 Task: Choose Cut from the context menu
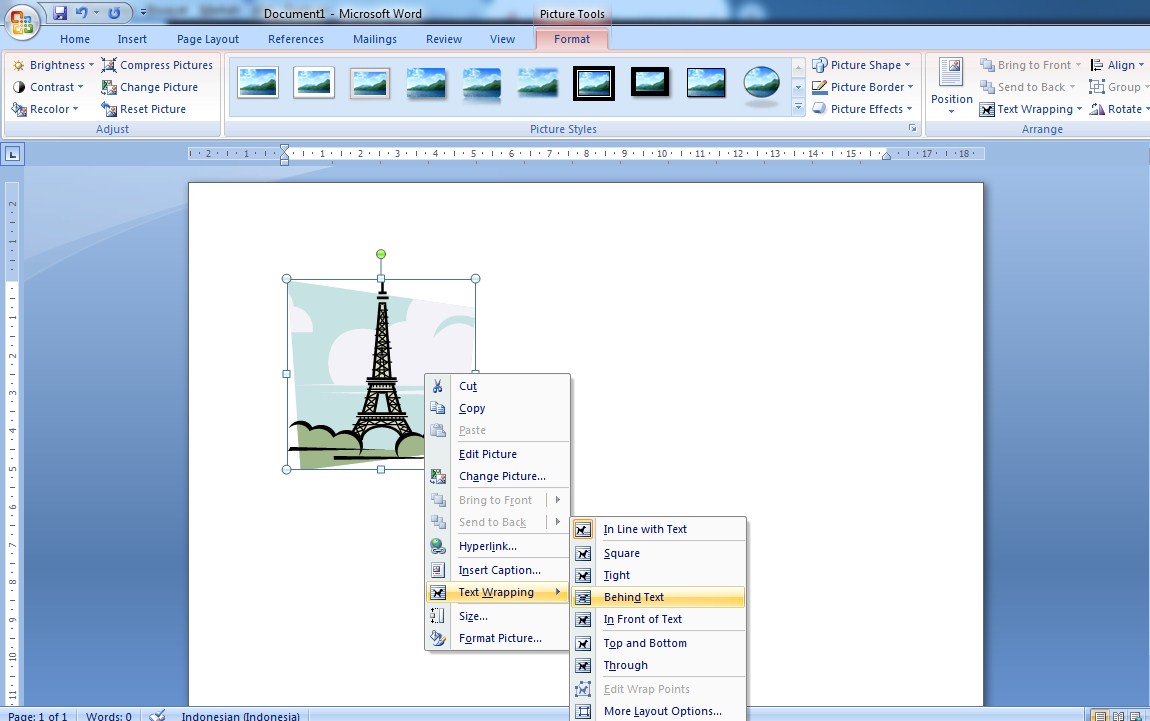point(497,386)
